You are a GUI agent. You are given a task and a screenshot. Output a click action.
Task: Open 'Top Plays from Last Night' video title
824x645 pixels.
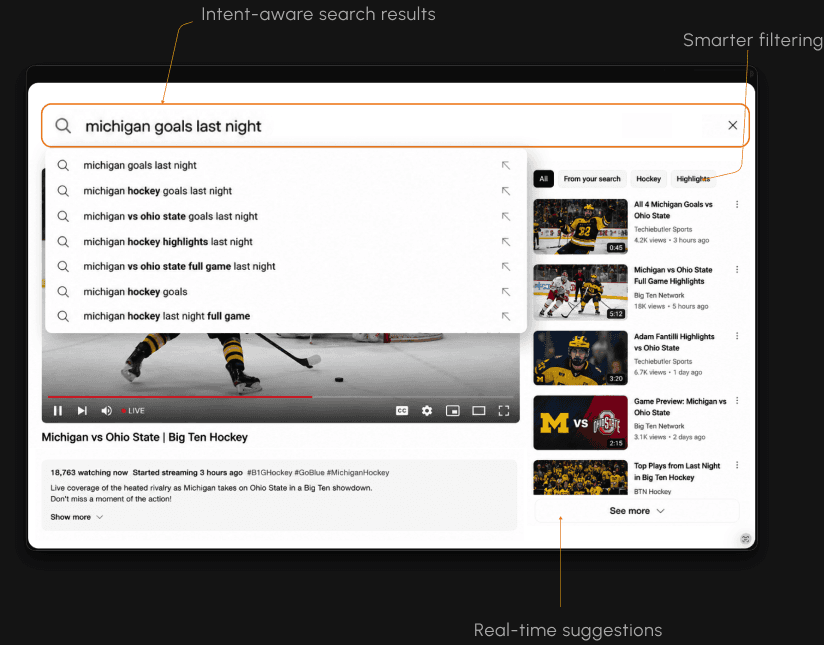[x=677, y=472]
